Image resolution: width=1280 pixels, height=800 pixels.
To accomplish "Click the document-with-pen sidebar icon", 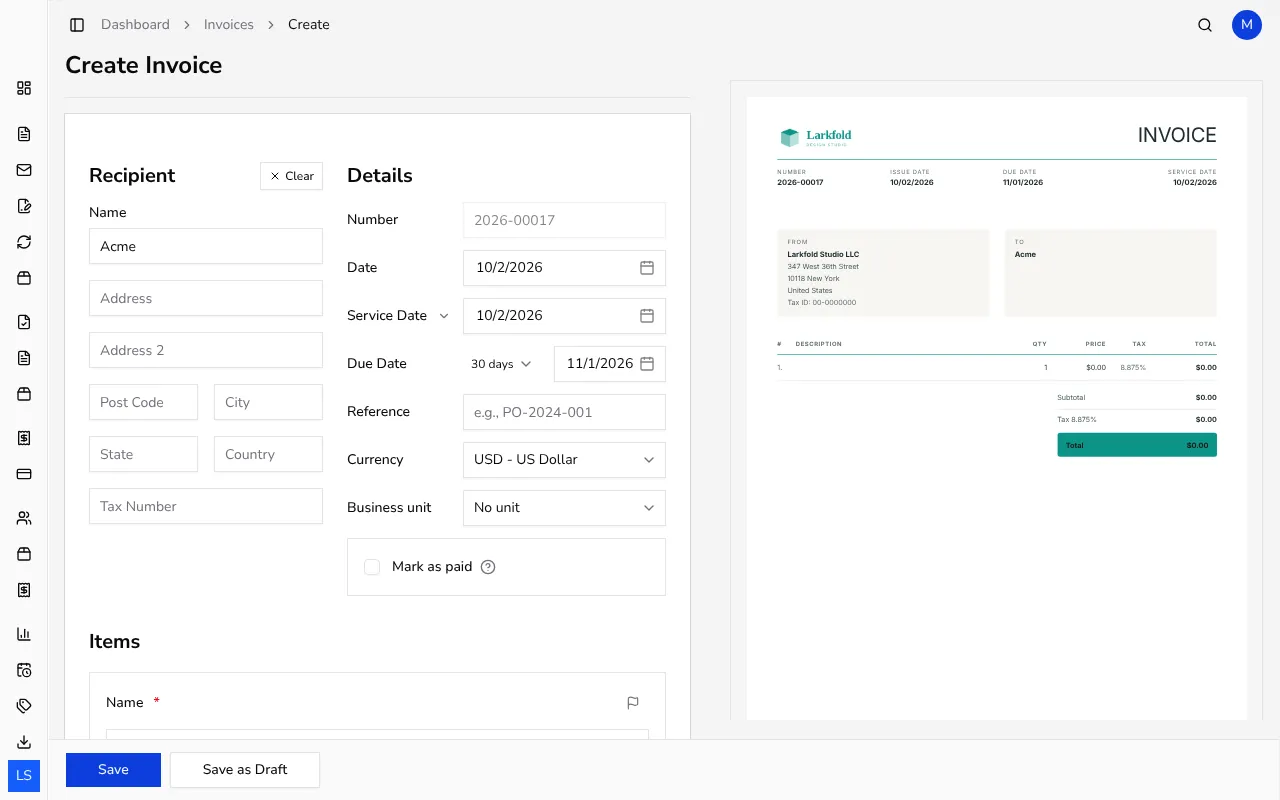I will coord(24,206).
